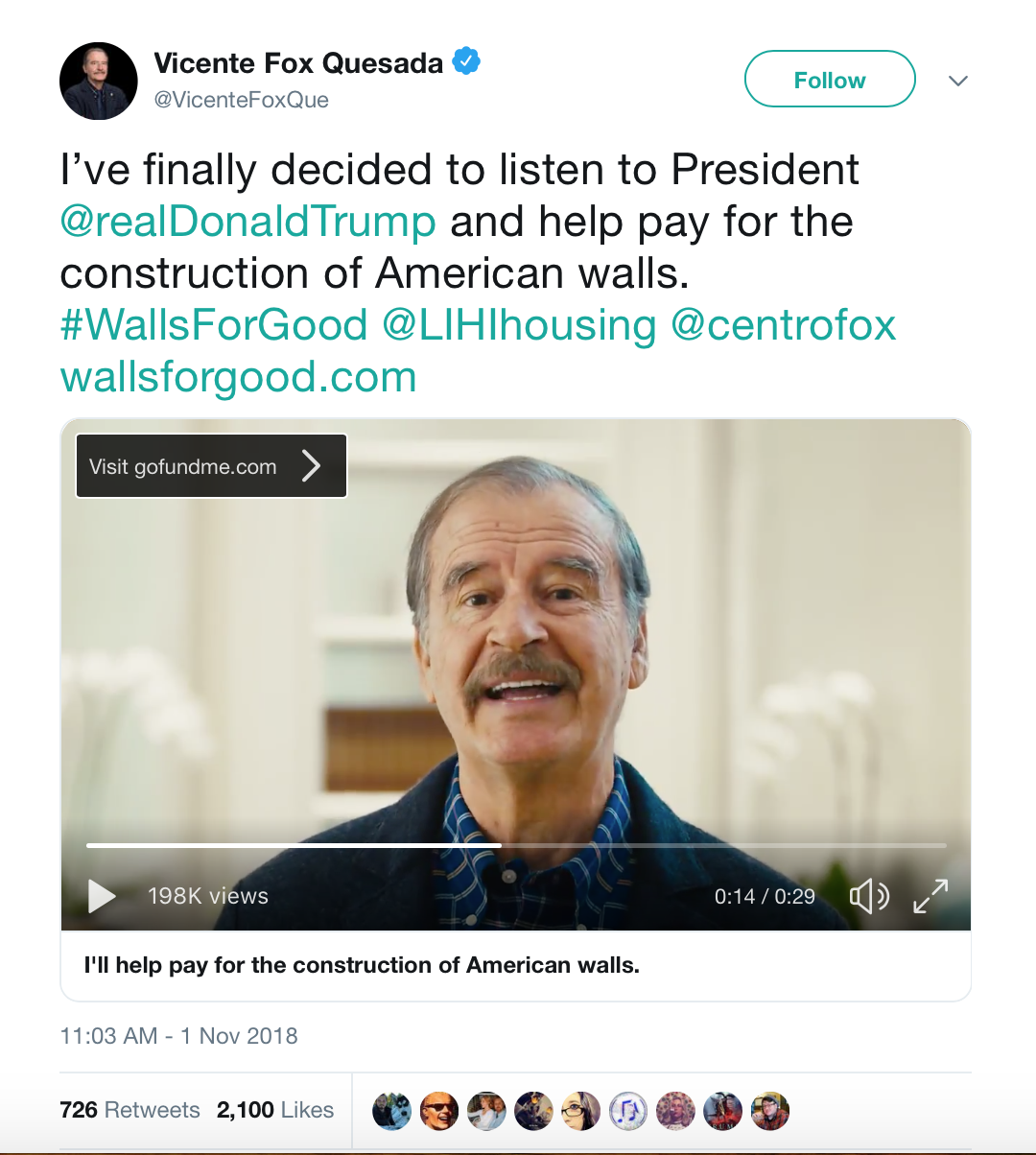The height and width of the screenshot is (1155, 1036).
Task: Open Vicente Fox's profile picture
Action: pyautogui.click(x=99, y=82)
